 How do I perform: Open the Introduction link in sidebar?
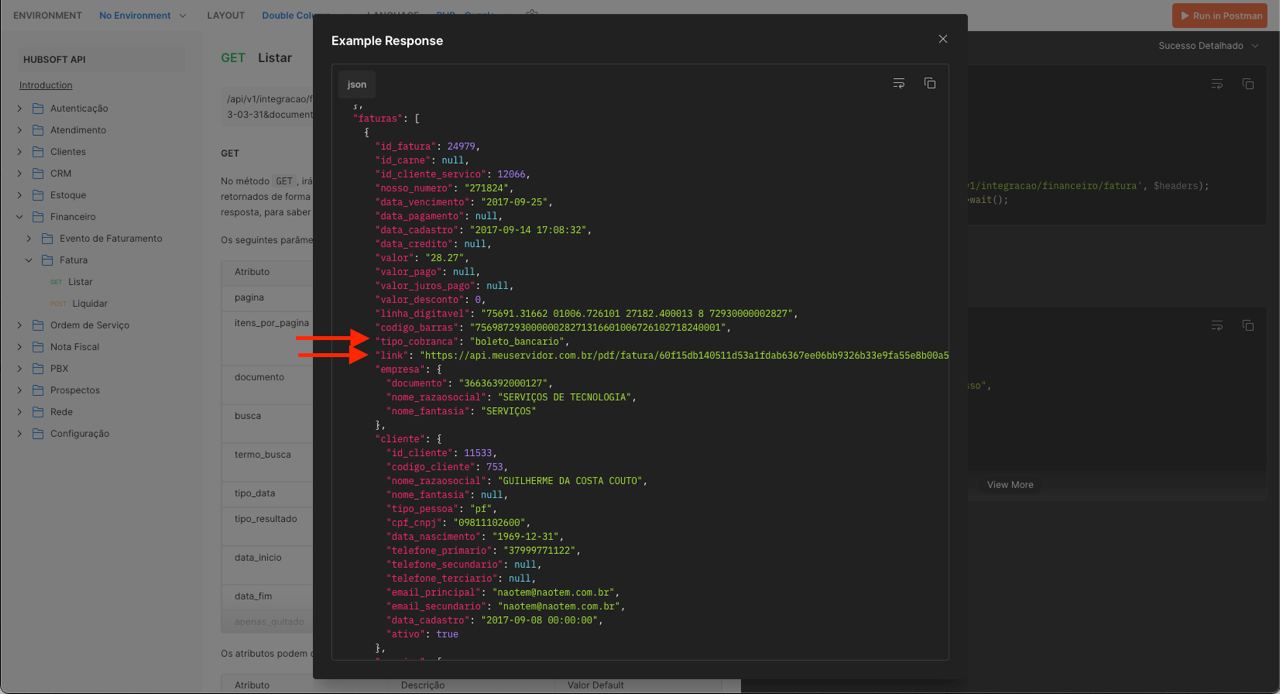[x=46, y=85]
